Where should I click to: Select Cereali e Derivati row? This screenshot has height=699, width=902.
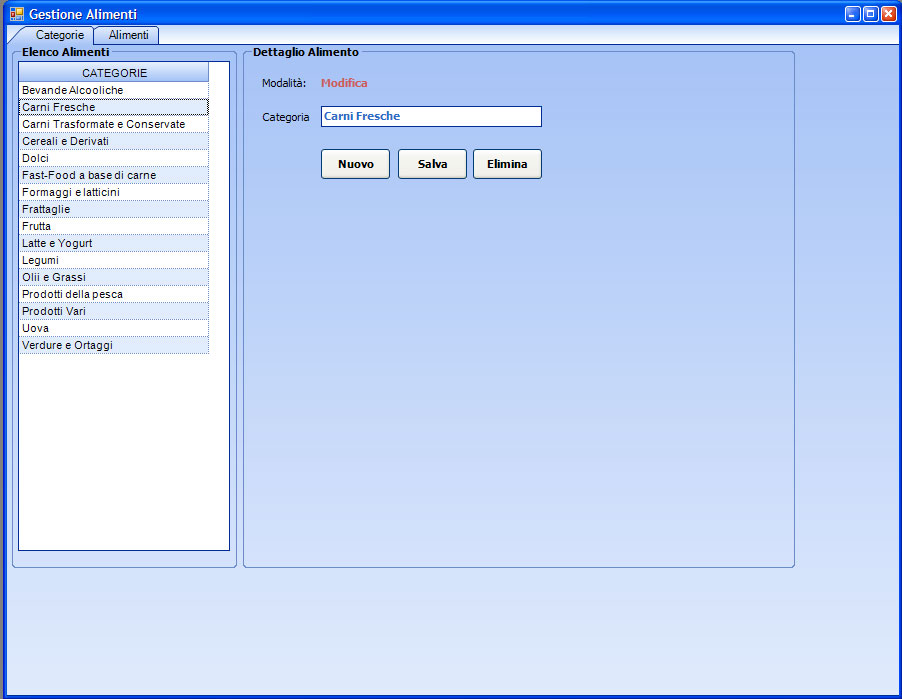pyautogui.click(x=113, y=141)
